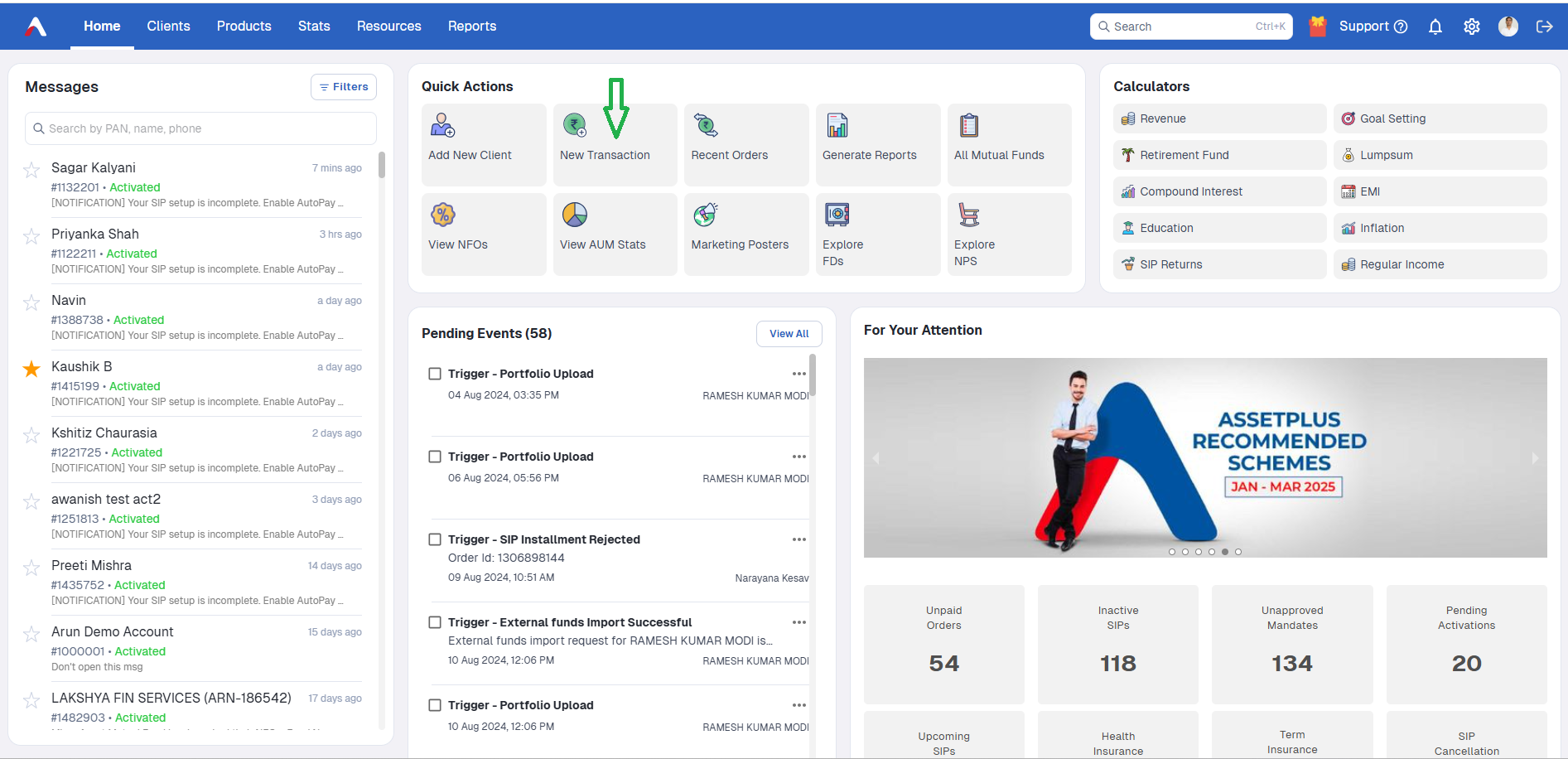Screen dimensions: 1568x759
Task: Open the Products menu
Action: pyautogui.click(x=244, y=27)
